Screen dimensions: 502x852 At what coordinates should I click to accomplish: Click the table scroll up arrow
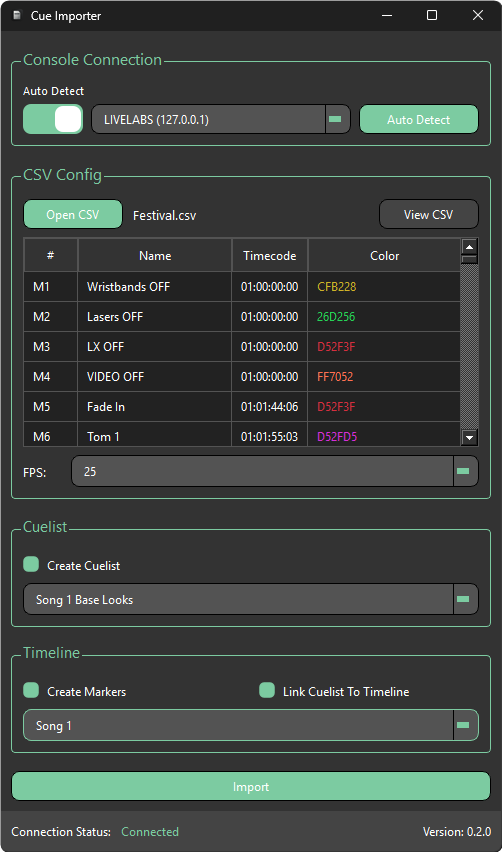click(469, 246)
